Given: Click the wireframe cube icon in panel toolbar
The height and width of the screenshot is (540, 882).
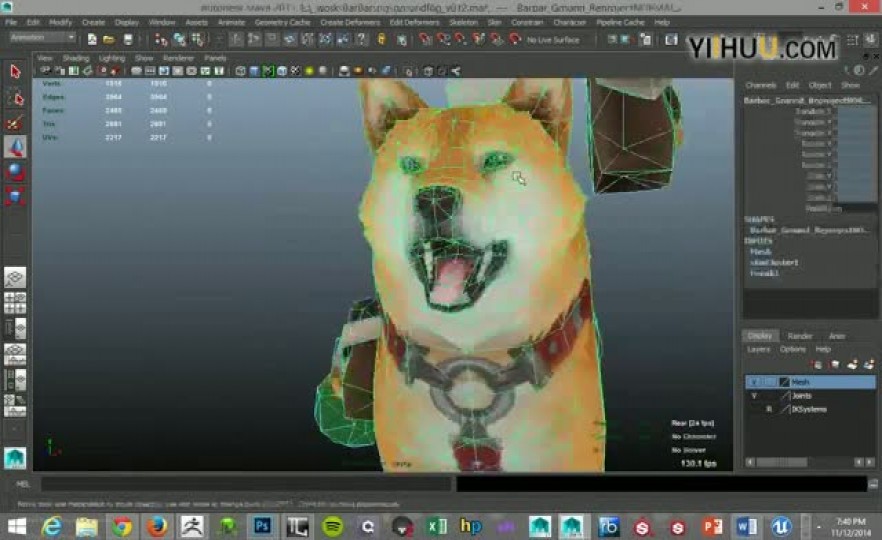Looking at the screenshot, I should click(x=240, y=71).
